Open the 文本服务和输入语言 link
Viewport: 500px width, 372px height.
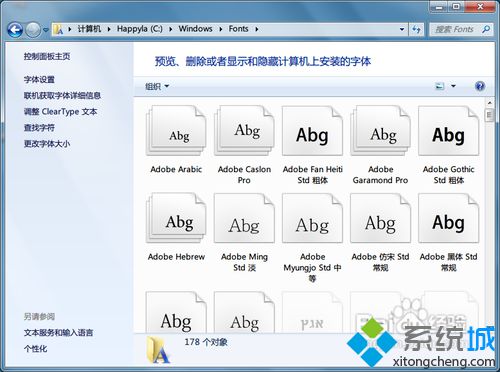[x=58, y=332]
